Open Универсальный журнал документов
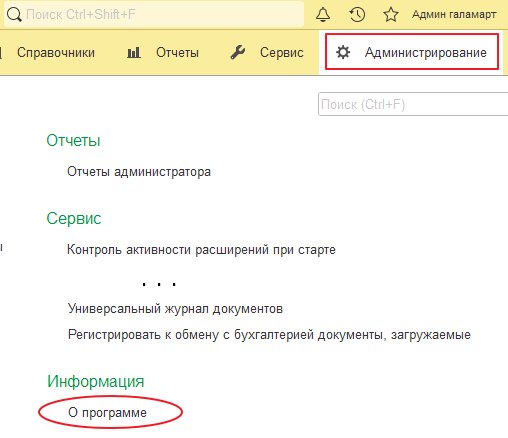 (175, 309)
